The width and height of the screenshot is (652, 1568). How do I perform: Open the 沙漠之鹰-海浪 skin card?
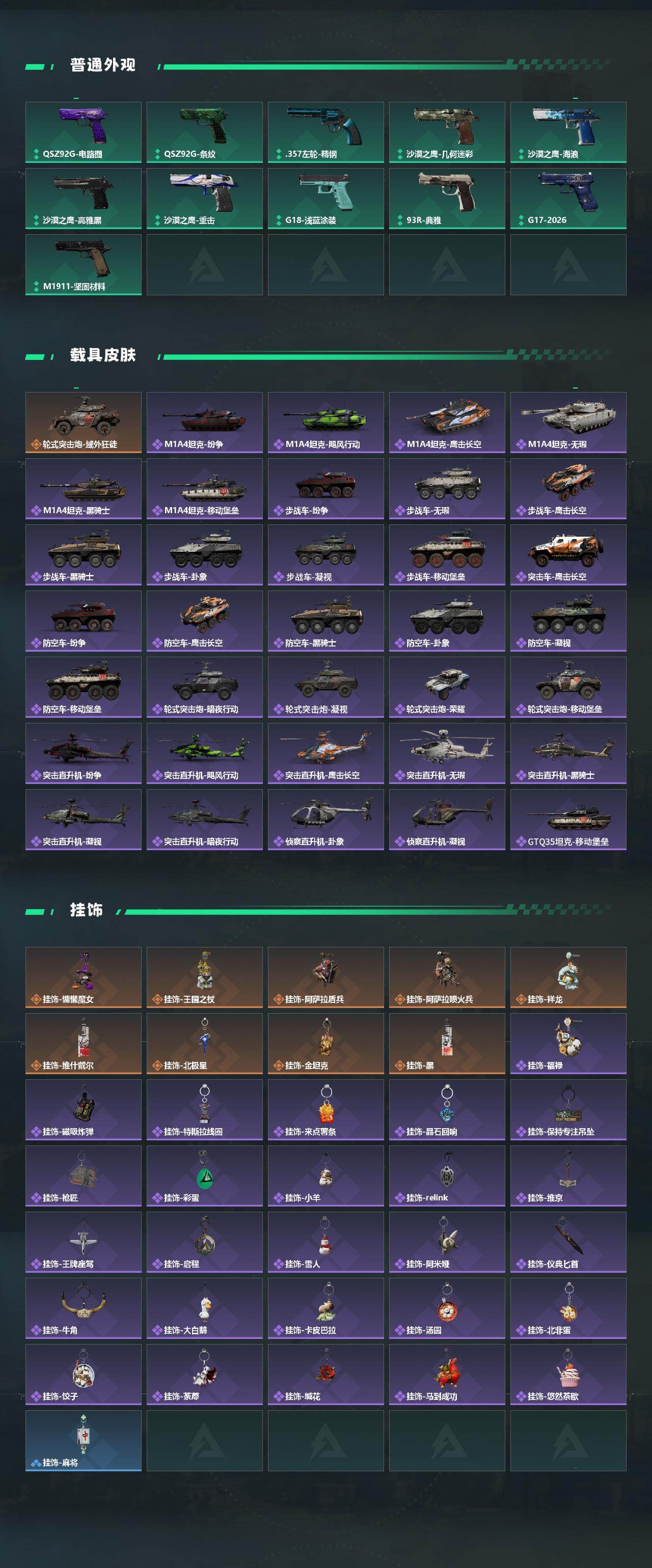tap(568, 132)
